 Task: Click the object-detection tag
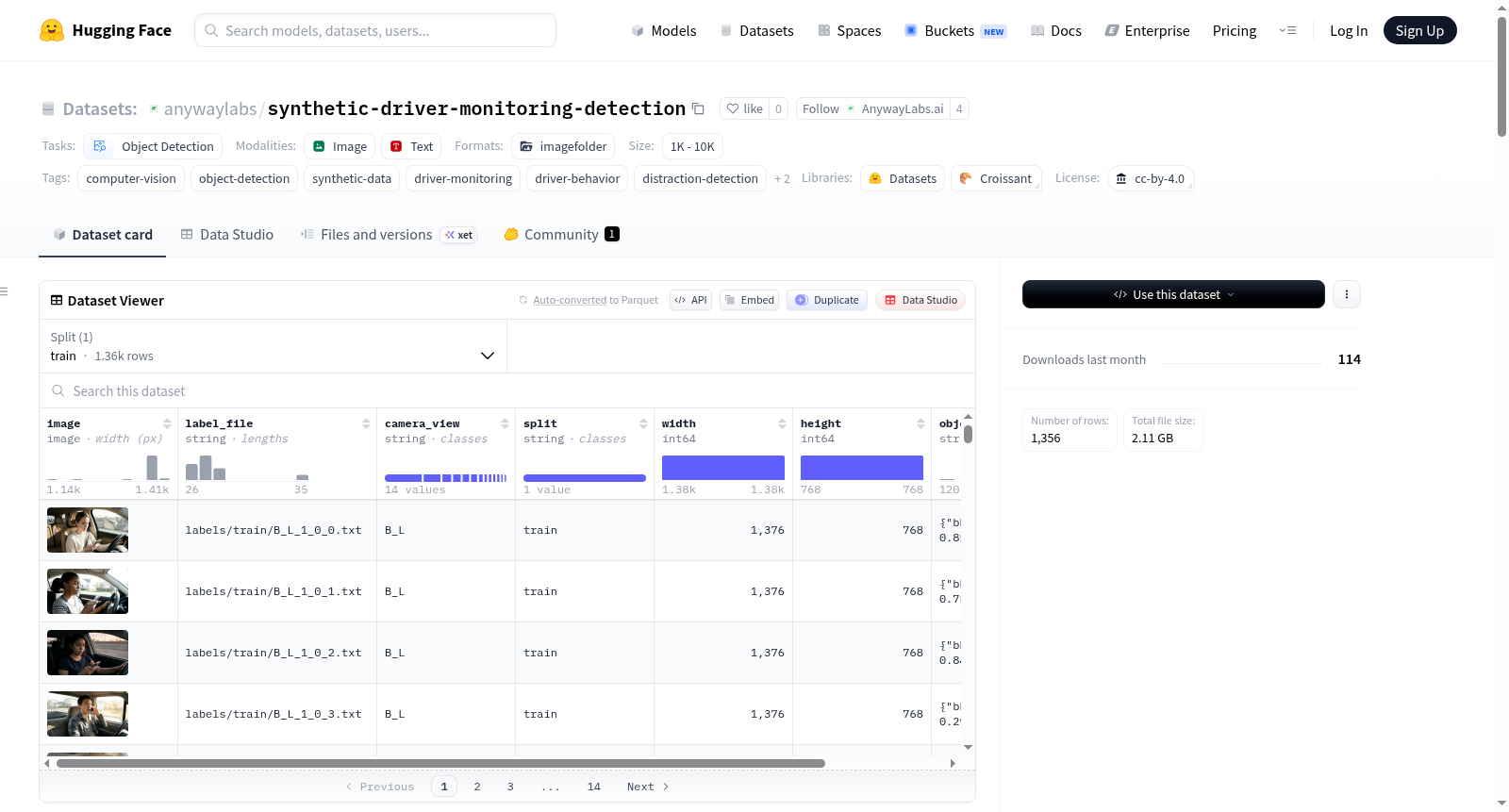point(244,178)
